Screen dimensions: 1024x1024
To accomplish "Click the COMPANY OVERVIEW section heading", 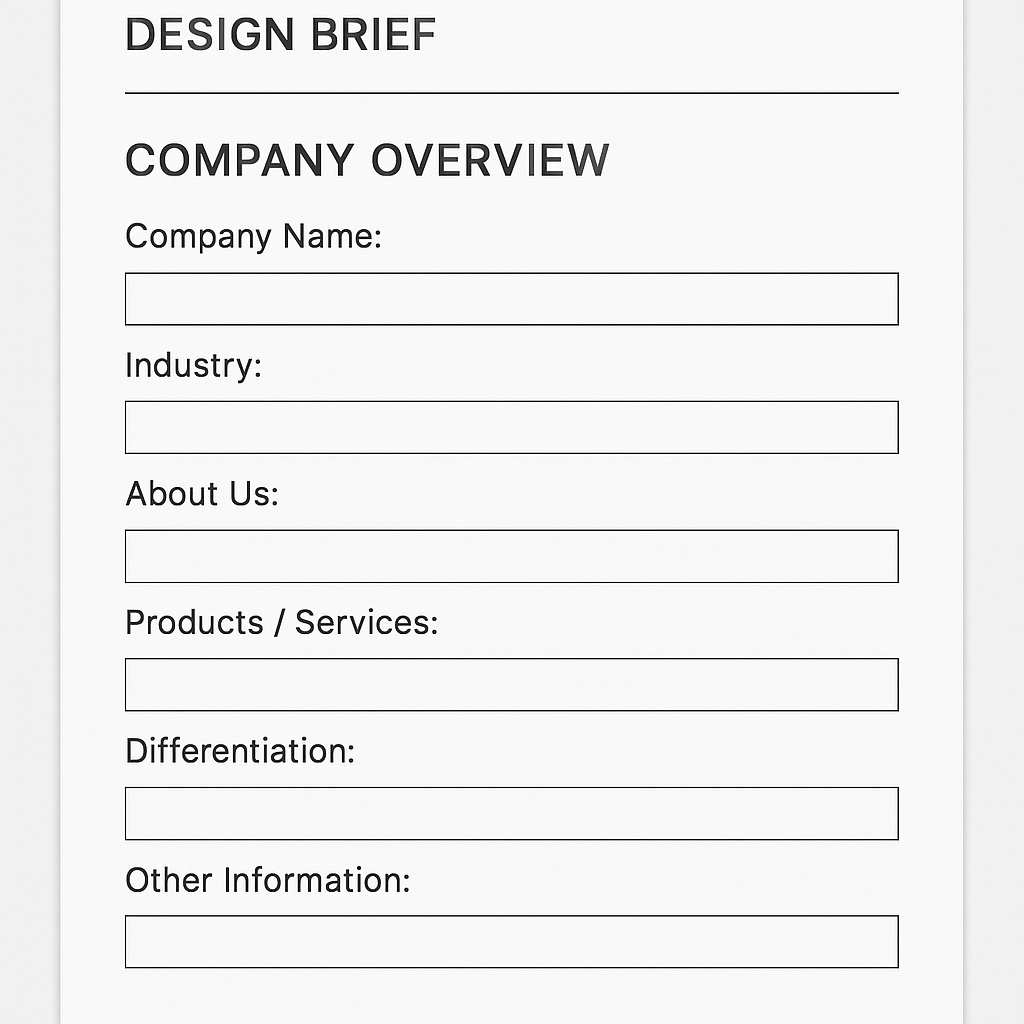I will coord(367,160).
